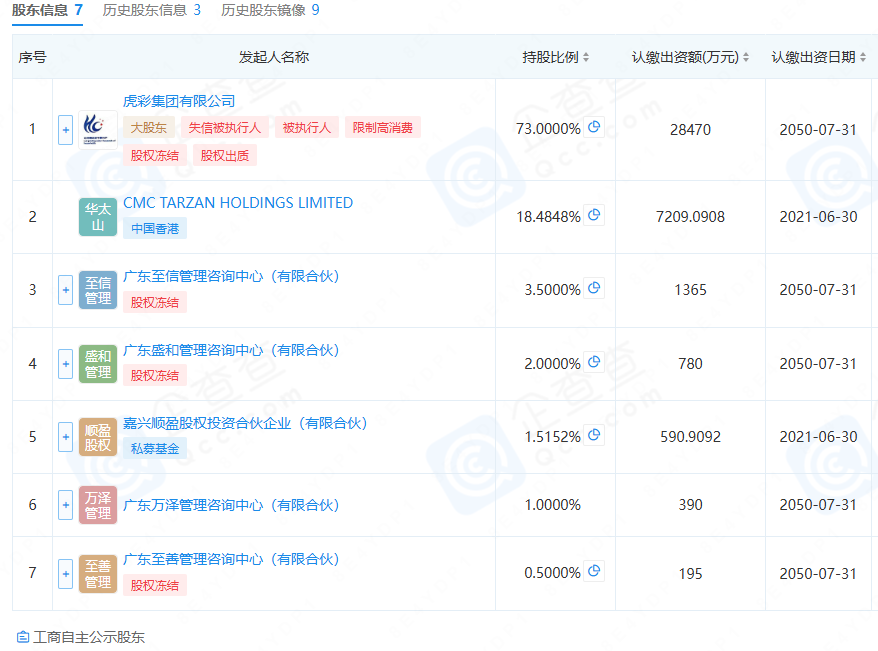The width and height of the screenshot is (878, 651).
Task: Switch to 历史股东信息 tab
Action: pyautogui.click(x=152, y=10)
